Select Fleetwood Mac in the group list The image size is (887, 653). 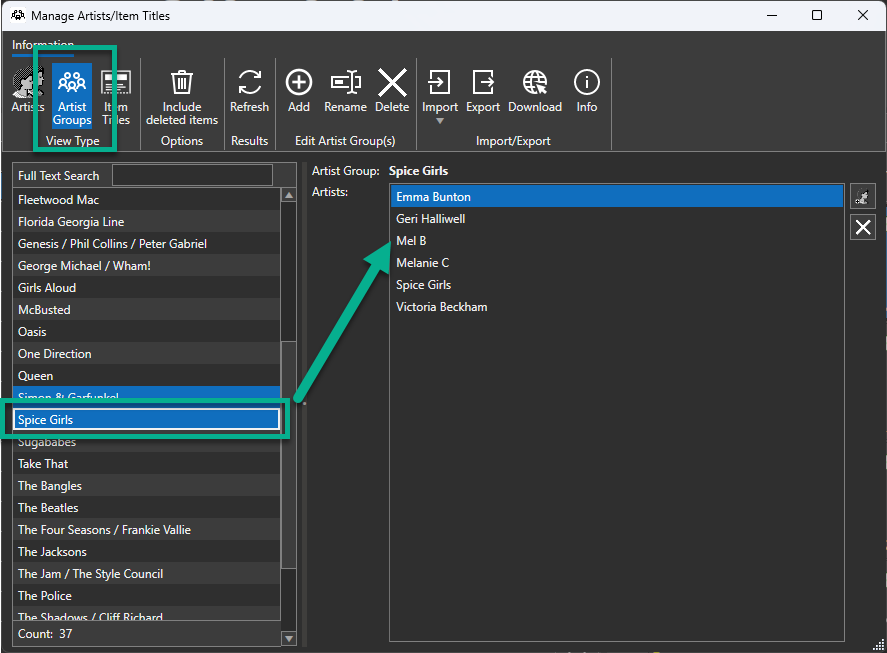[x=147, y=200]
